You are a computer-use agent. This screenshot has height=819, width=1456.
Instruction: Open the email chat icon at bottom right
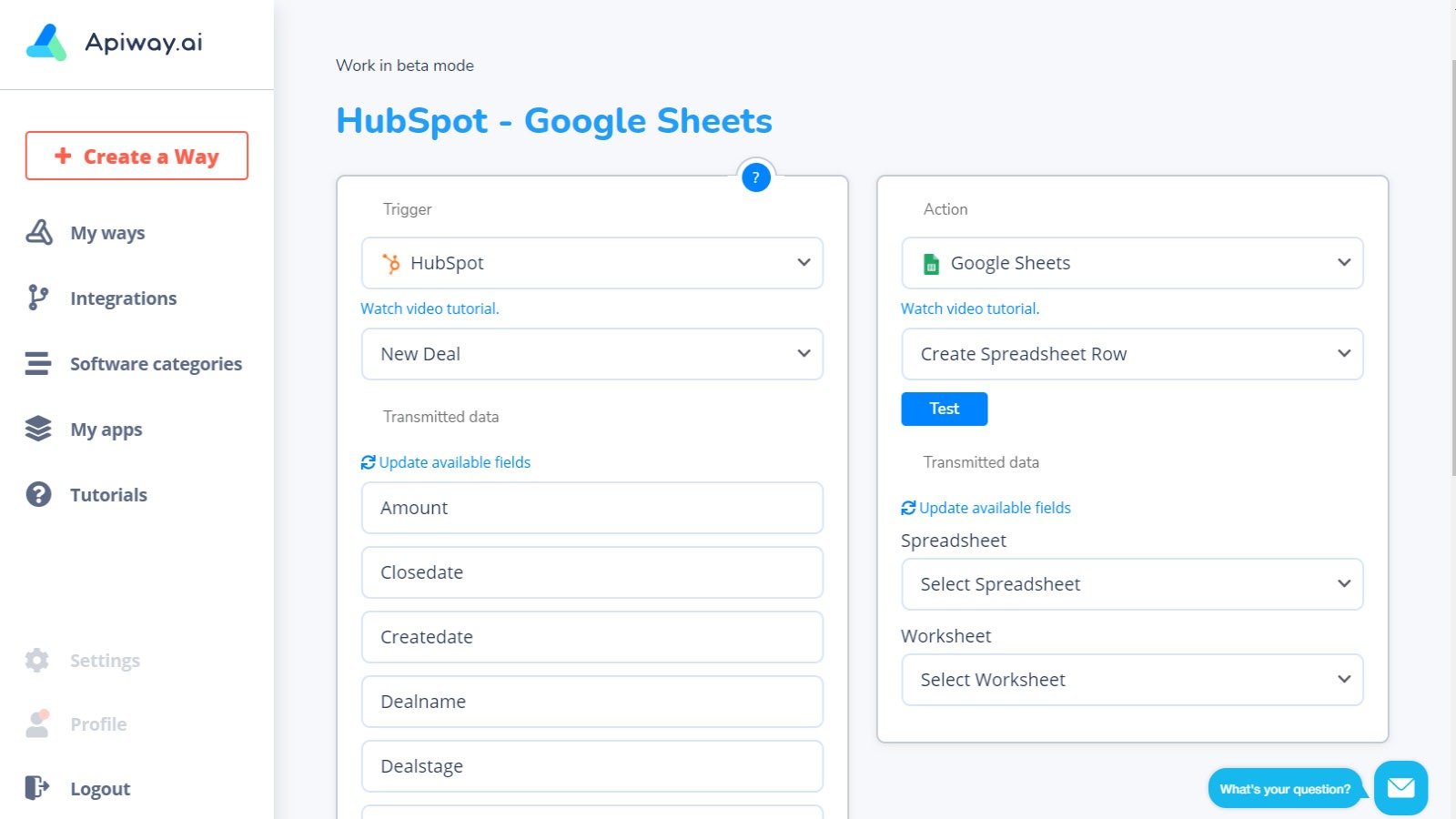[1401, 788]
